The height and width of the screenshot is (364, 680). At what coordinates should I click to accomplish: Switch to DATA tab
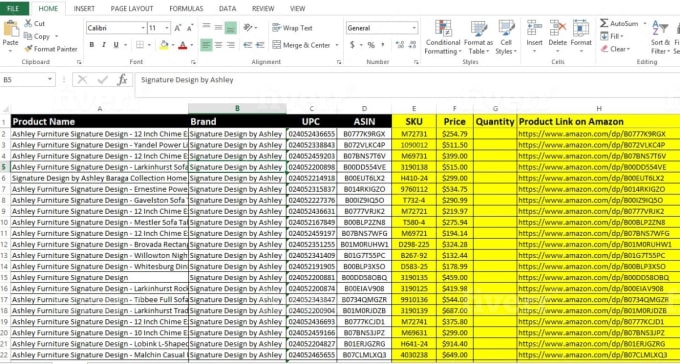pyautogui.click(x=227, y=9)
